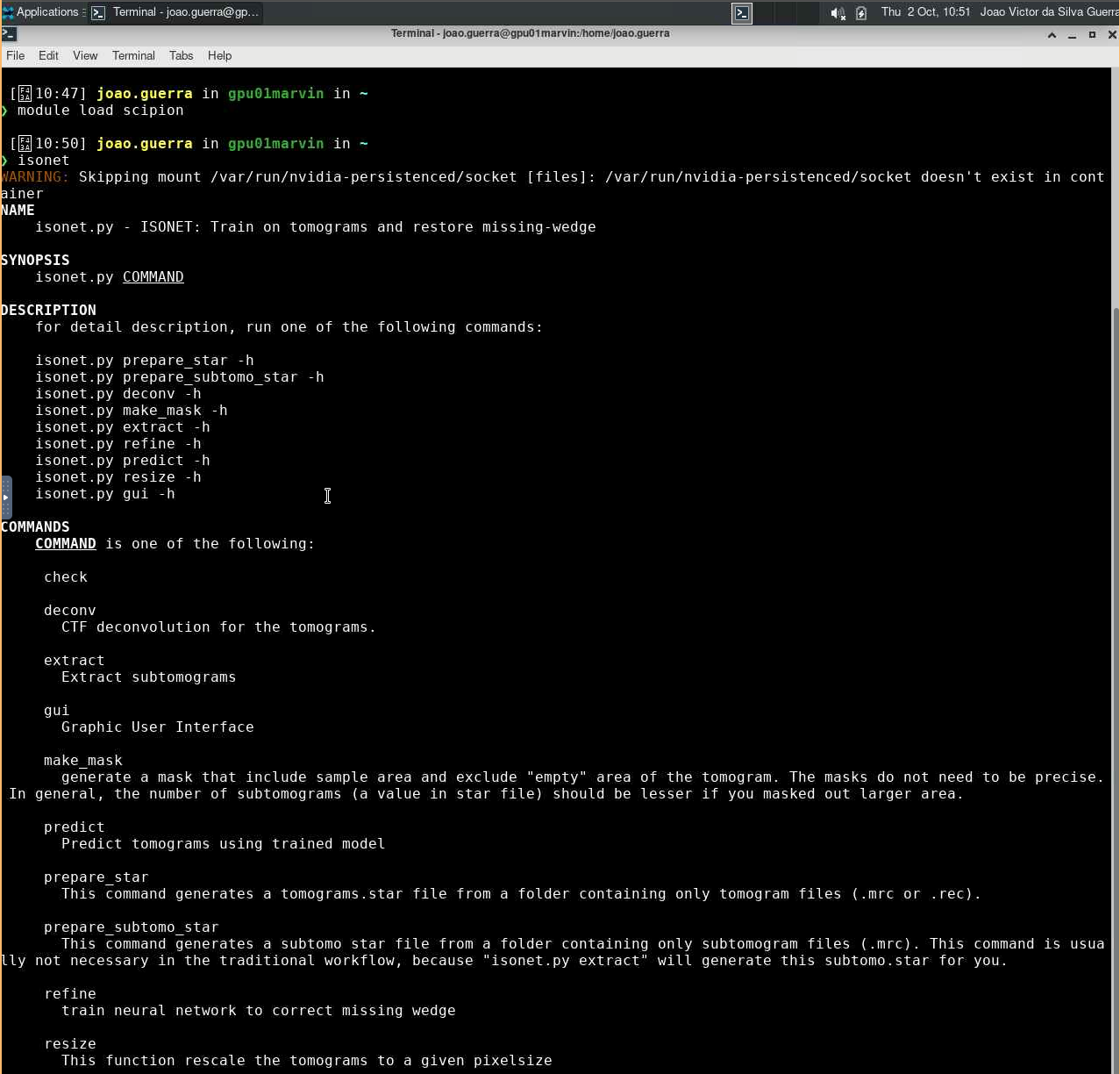Viewport: 1120px width, 1074px height.
Task: Select the active workspace with terminal icon
Action: point(742,12)
